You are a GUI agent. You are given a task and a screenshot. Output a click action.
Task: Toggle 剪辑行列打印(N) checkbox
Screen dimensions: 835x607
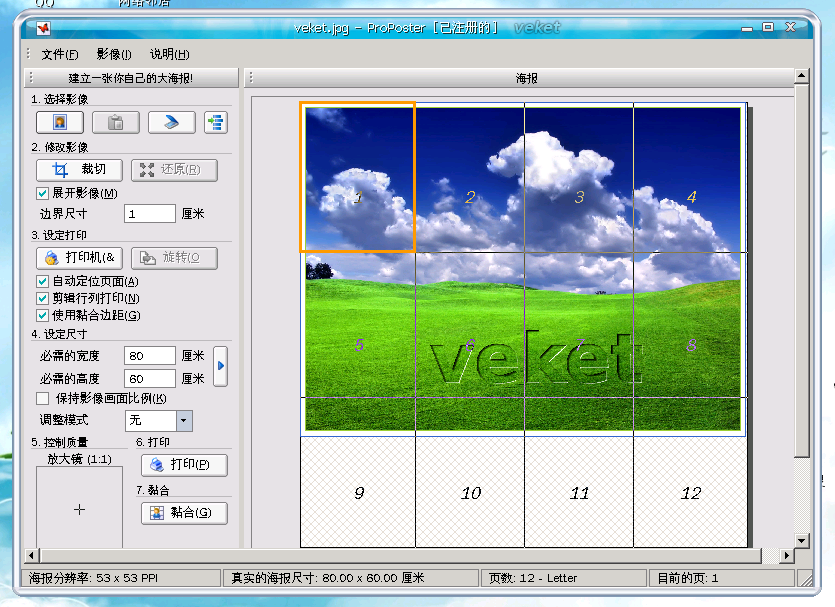point(43,298)
